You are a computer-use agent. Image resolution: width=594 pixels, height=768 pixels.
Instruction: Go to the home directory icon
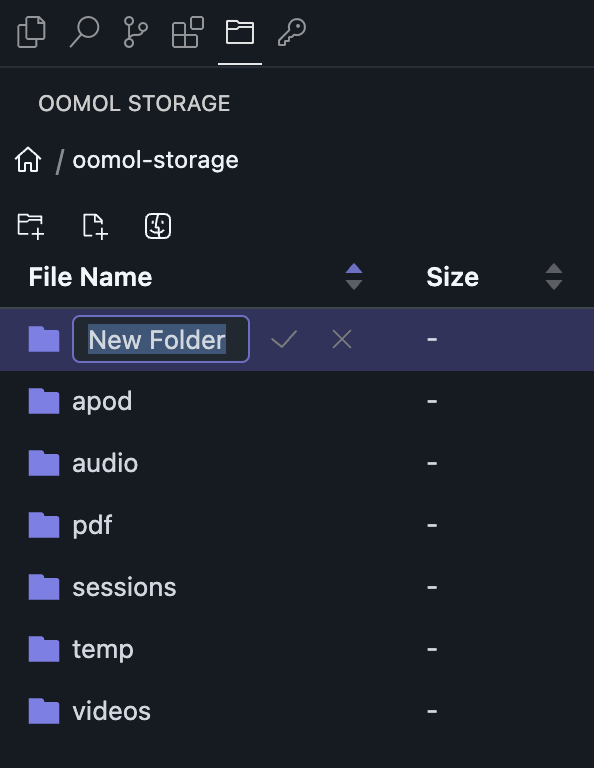(28, 160)
